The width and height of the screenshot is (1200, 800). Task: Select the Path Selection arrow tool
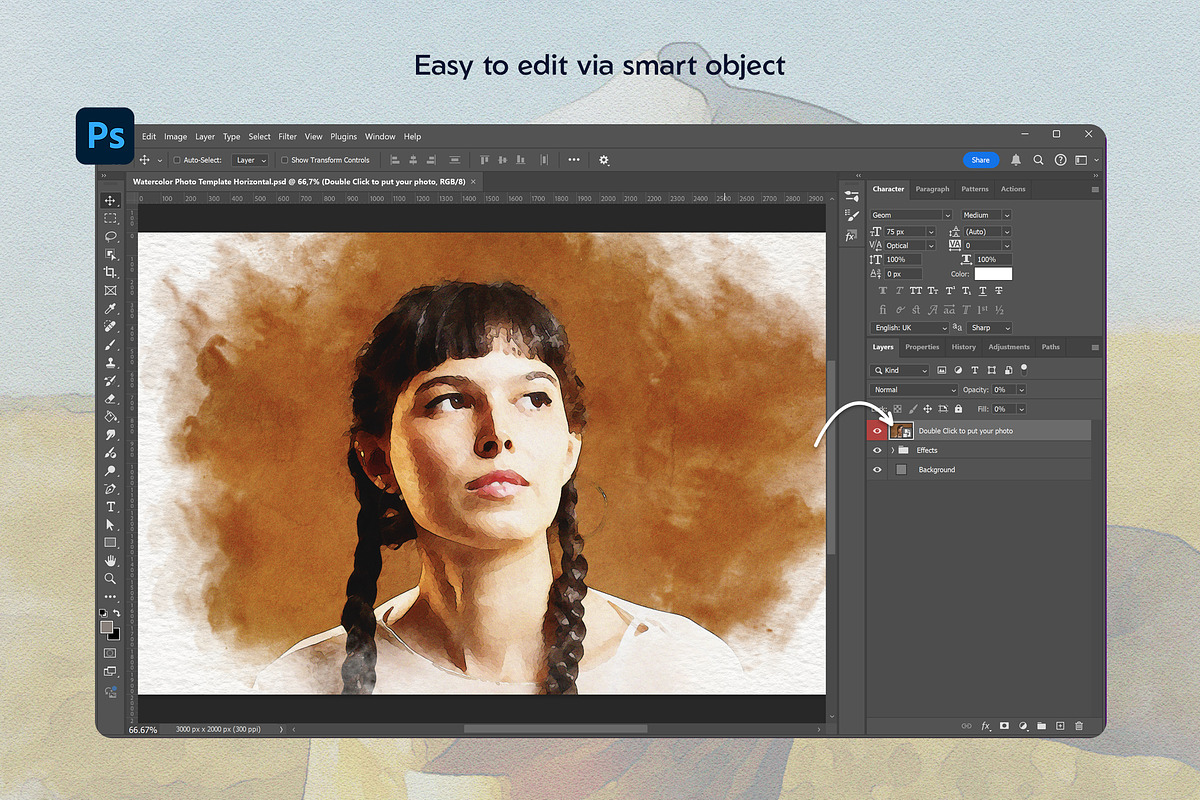tap(110, 525)
